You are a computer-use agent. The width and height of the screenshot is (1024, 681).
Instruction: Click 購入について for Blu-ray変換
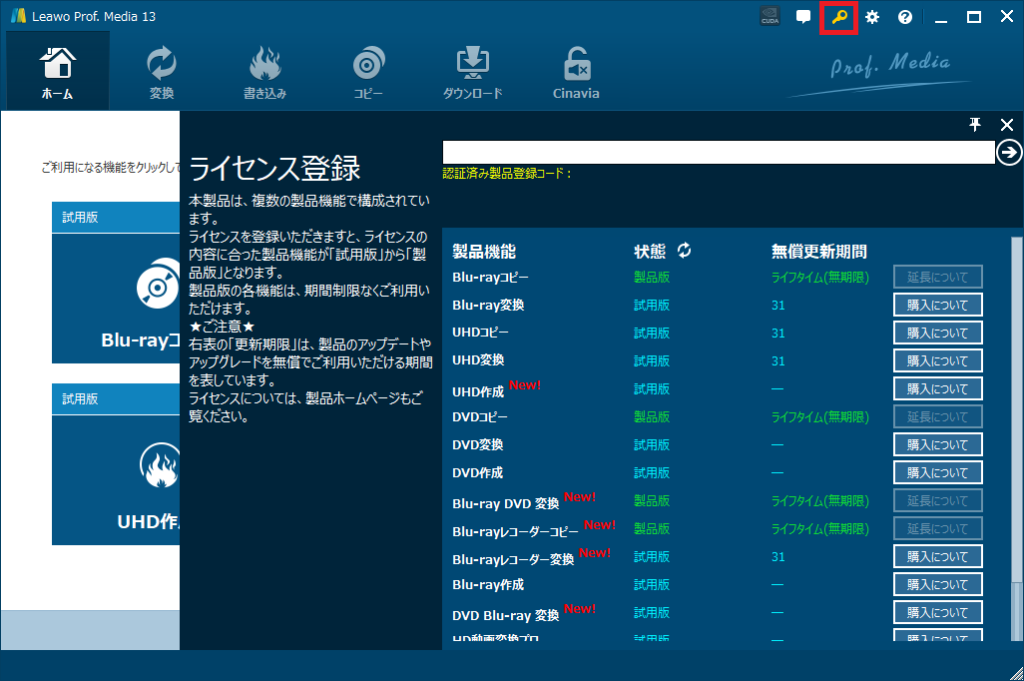click(938, 305)
